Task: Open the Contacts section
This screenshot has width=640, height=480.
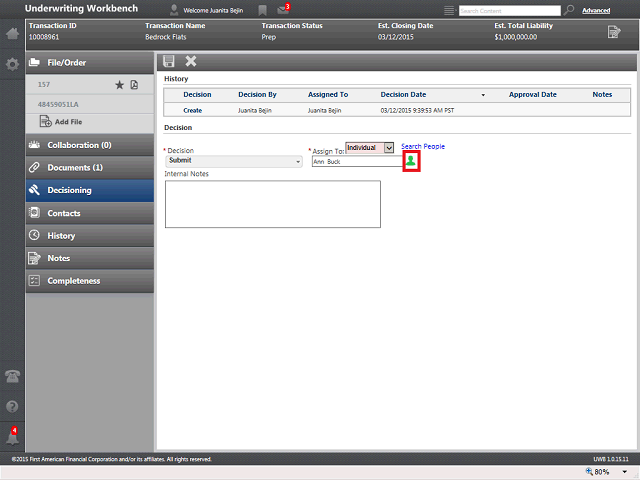Action: coord(90,213)
